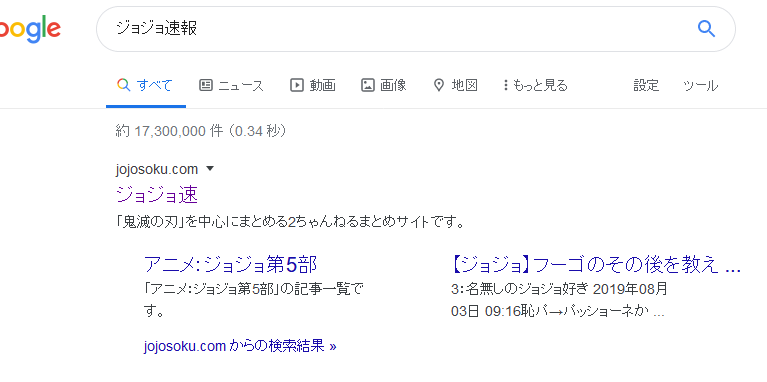Click the map pin icon beside 地図
This screenshot has width=767, height=382.
pyautogui.click(x=439, y=86)
